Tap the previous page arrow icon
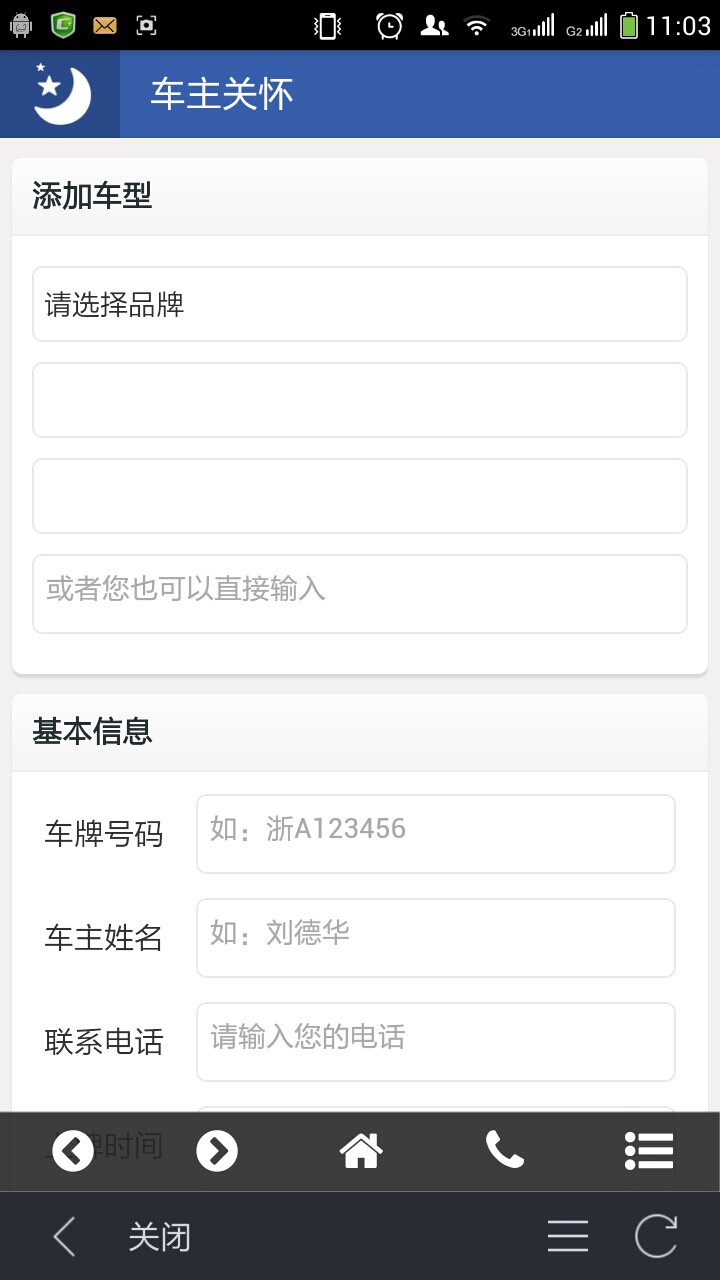This screenshot has height=1280, width=720. (73, 1151)
